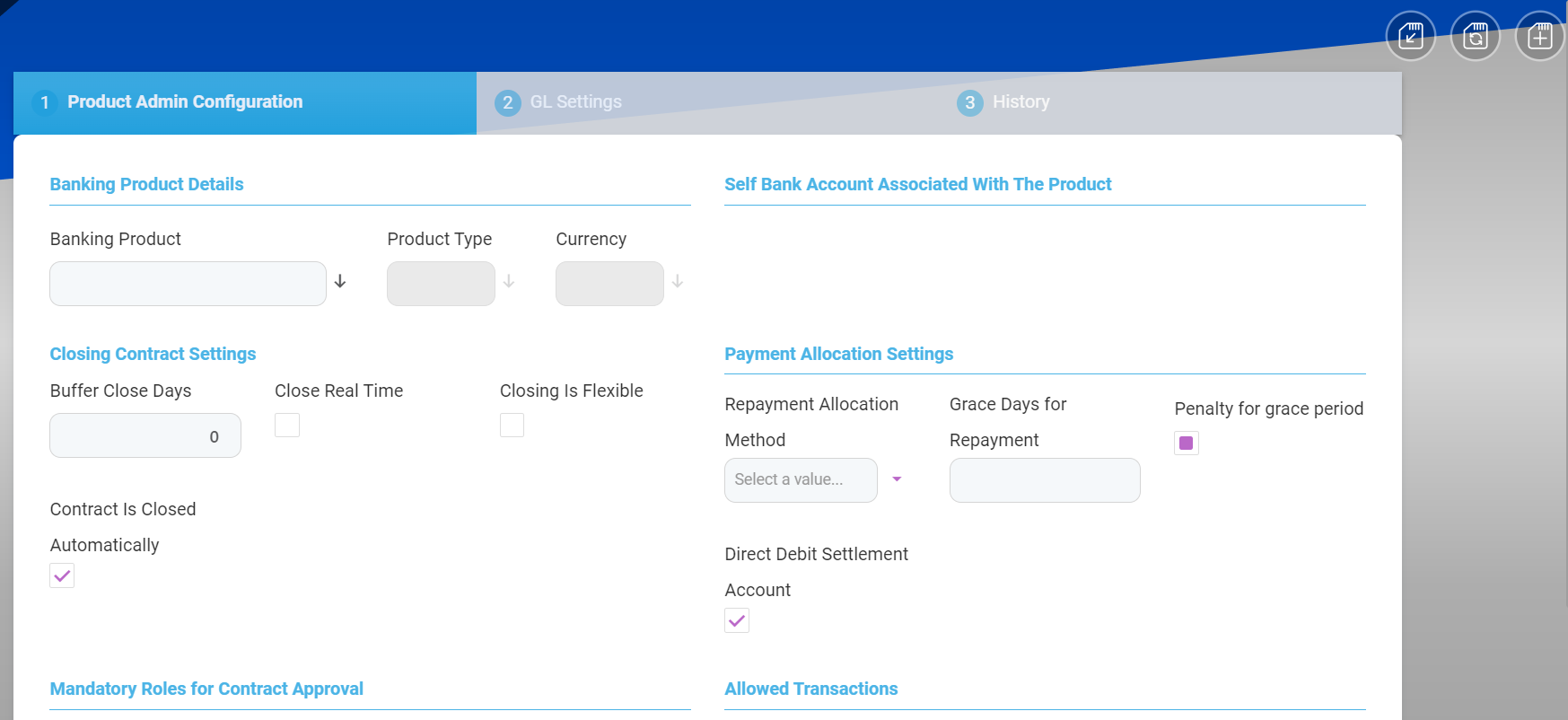Open the History tab
Screen dimensions: 1568x720
point(1021,102)
